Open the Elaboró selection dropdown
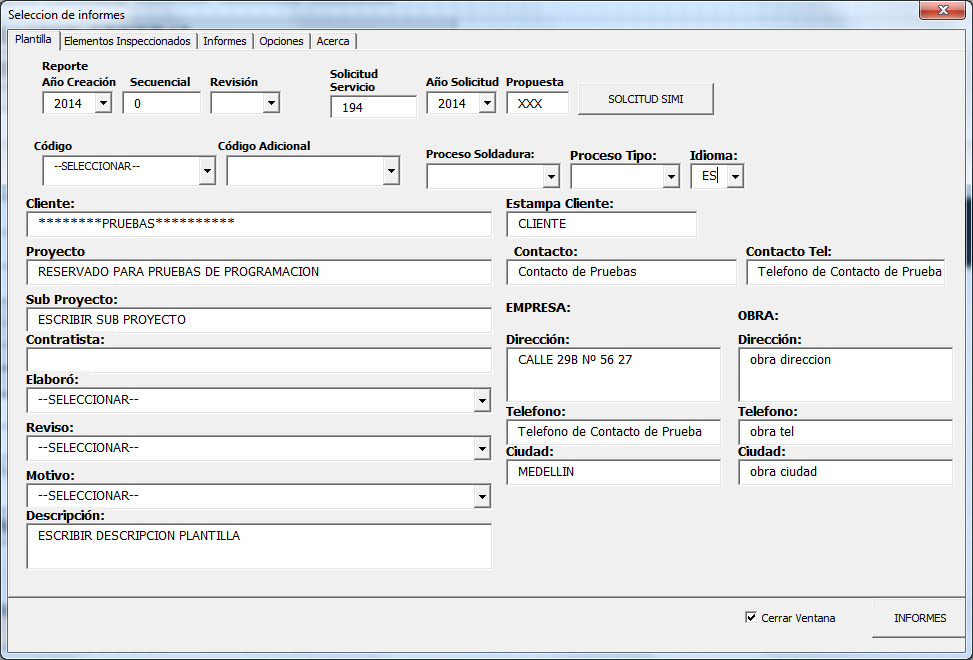Viewport: 973px width, 660px height. coord(483,401)
